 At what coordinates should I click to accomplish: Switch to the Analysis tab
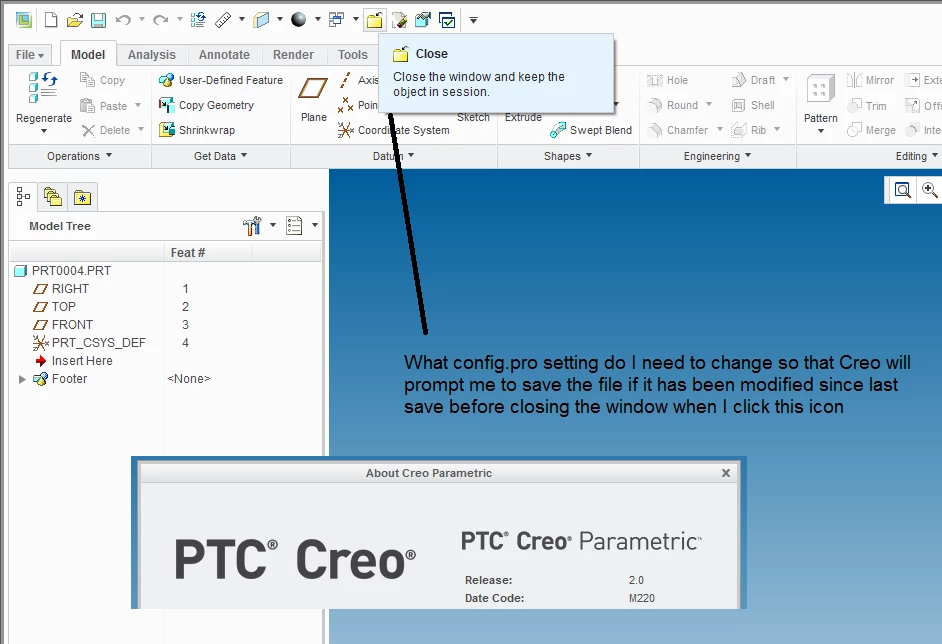point(151,55)
